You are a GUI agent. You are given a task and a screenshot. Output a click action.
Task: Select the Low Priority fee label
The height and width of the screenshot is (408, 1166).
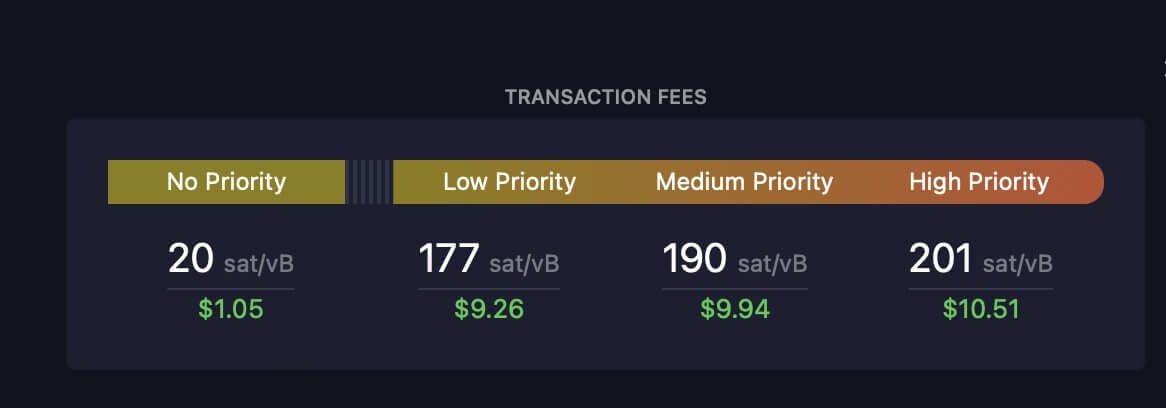coord(509,181)
